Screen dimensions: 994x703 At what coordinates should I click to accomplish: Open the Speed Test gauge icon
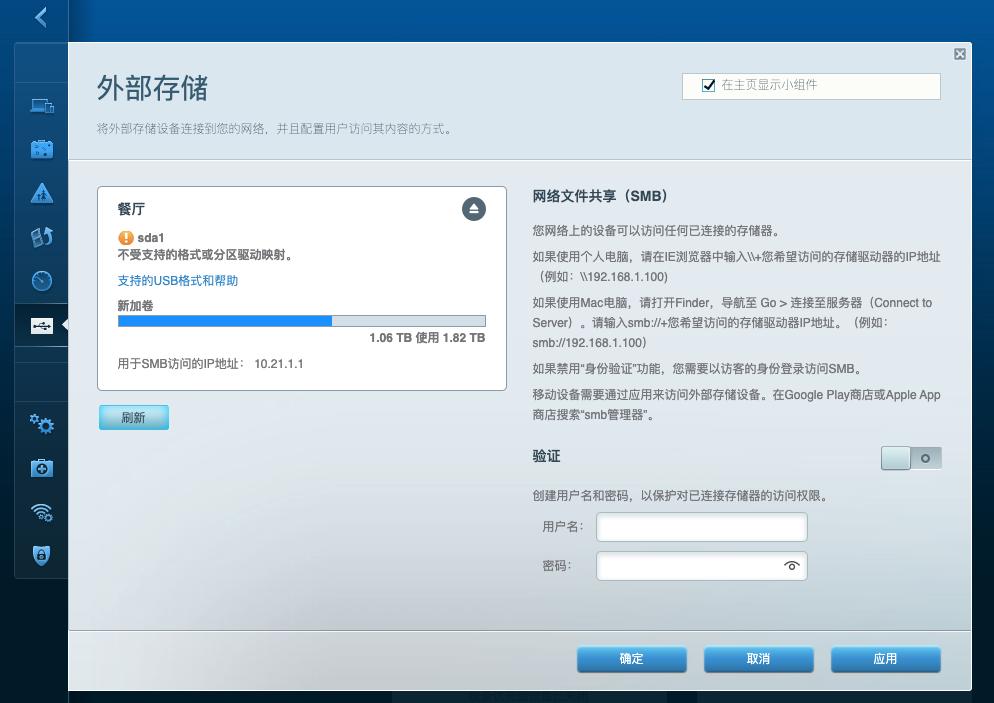pos(41,281)
